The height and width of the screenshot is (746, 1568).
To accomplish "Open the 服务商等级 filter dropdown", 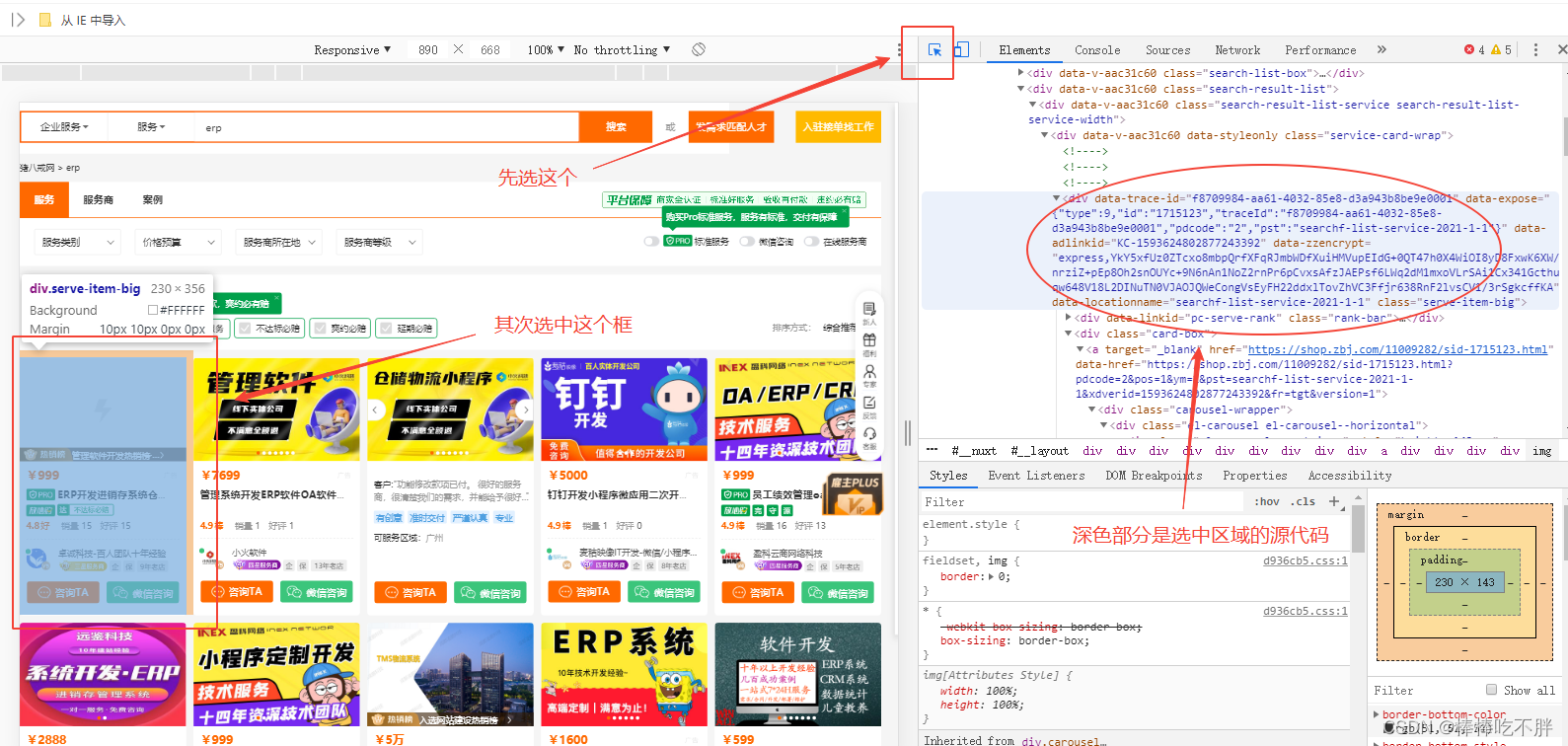I will click(380, 242).
